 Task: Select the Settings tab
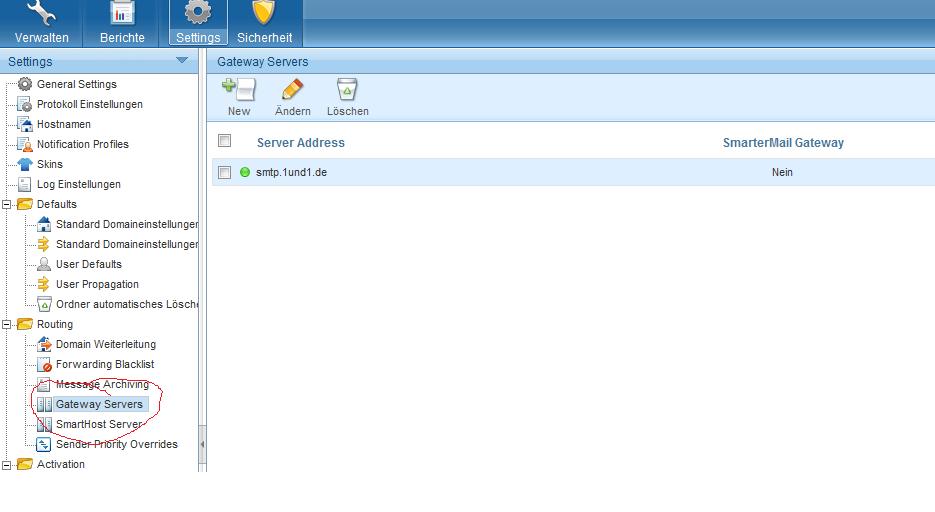click(x=198, y=23)
